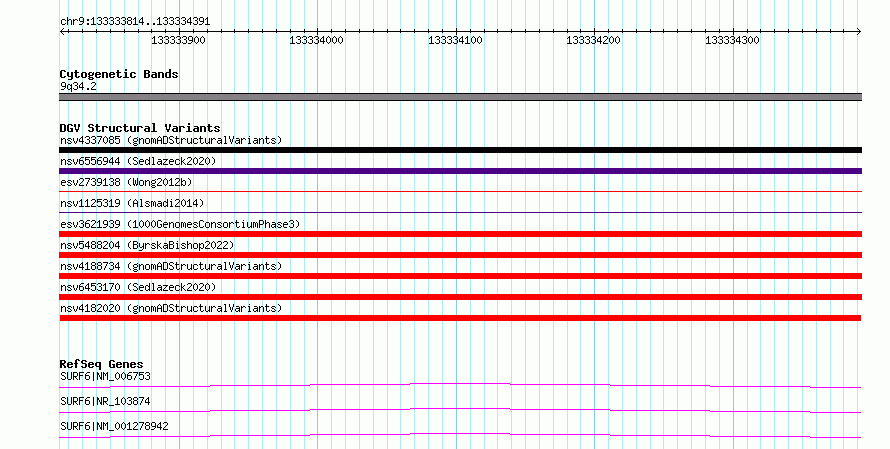
Task: Open variant nsv6453170 (Sedlazeck2020) label
Action: click(138, 287)
